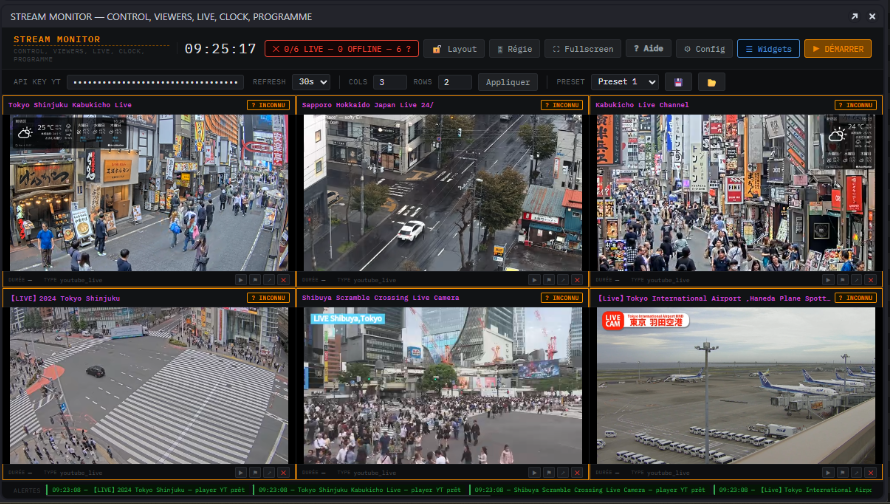
Task: Start monitoring with DÉMARRER
Action: 838,49
